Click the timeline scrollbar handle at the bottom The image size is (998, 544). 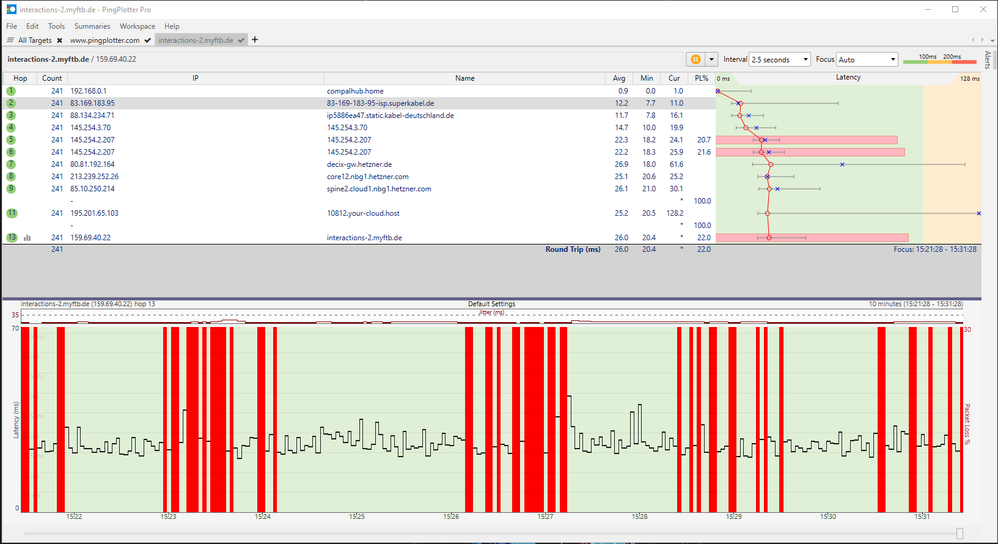pos(960,534)
